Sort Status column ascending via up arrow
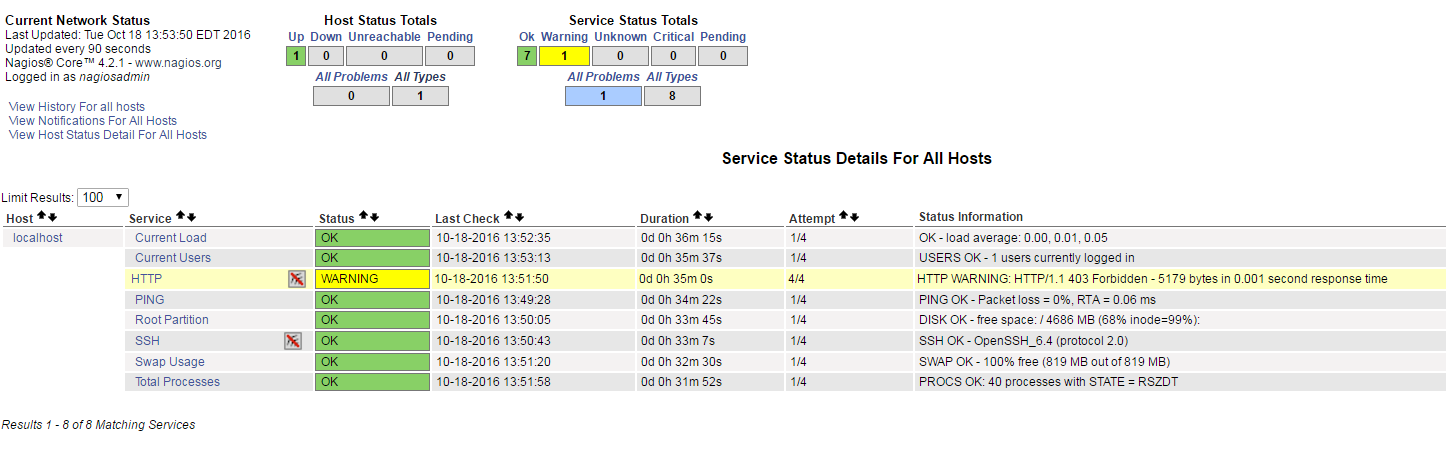 363,217
